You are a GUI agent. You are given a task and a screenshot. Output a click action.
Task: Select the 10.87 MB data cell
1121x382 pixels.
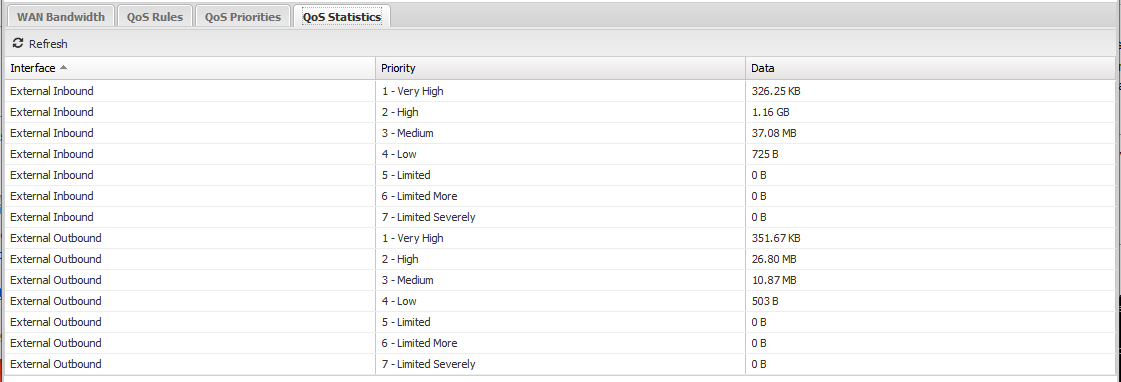tap(930, 280)
